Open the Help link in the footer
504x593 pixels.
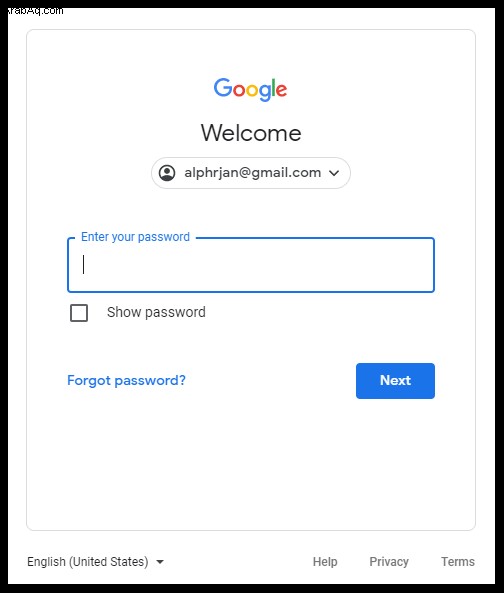(x=325, y=562)
